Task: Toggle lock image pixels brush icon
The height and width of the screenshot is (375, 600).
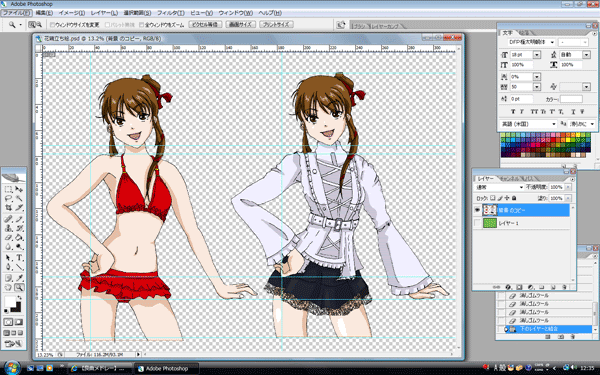Action: (x=500, y=198)
